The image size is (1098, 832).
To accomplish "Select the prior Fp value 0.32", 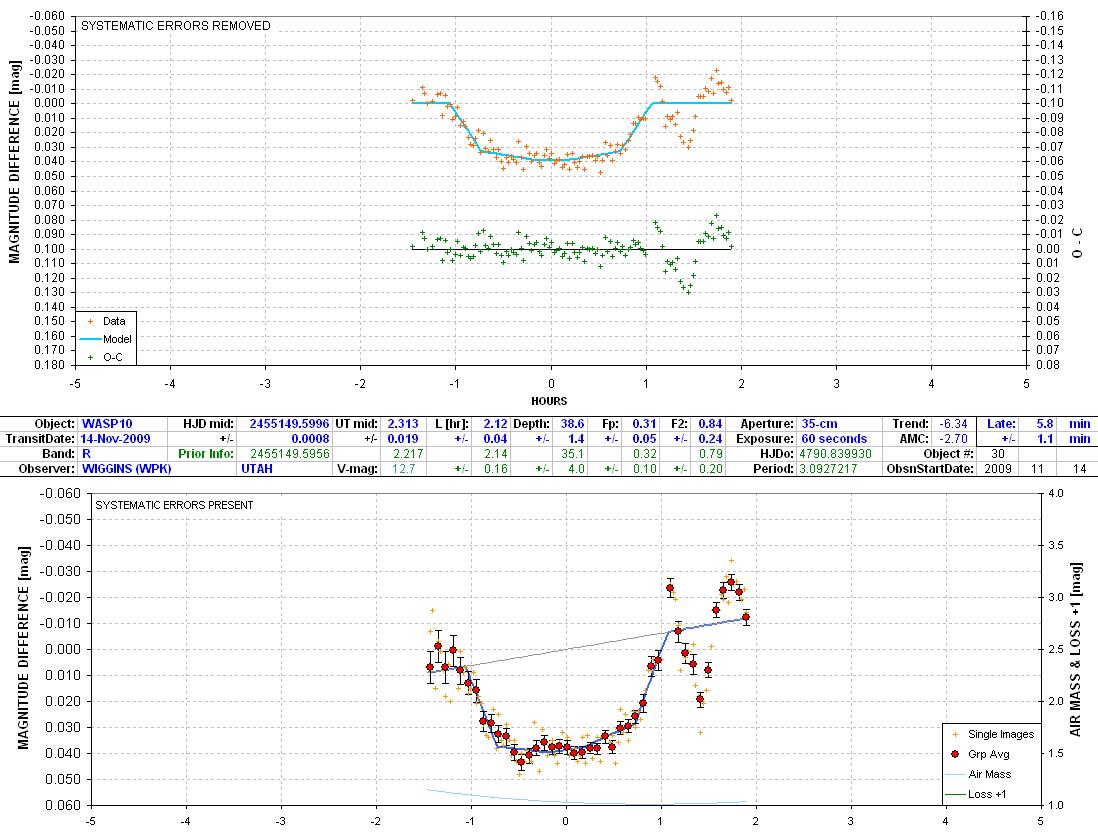I will coord(644,453).
